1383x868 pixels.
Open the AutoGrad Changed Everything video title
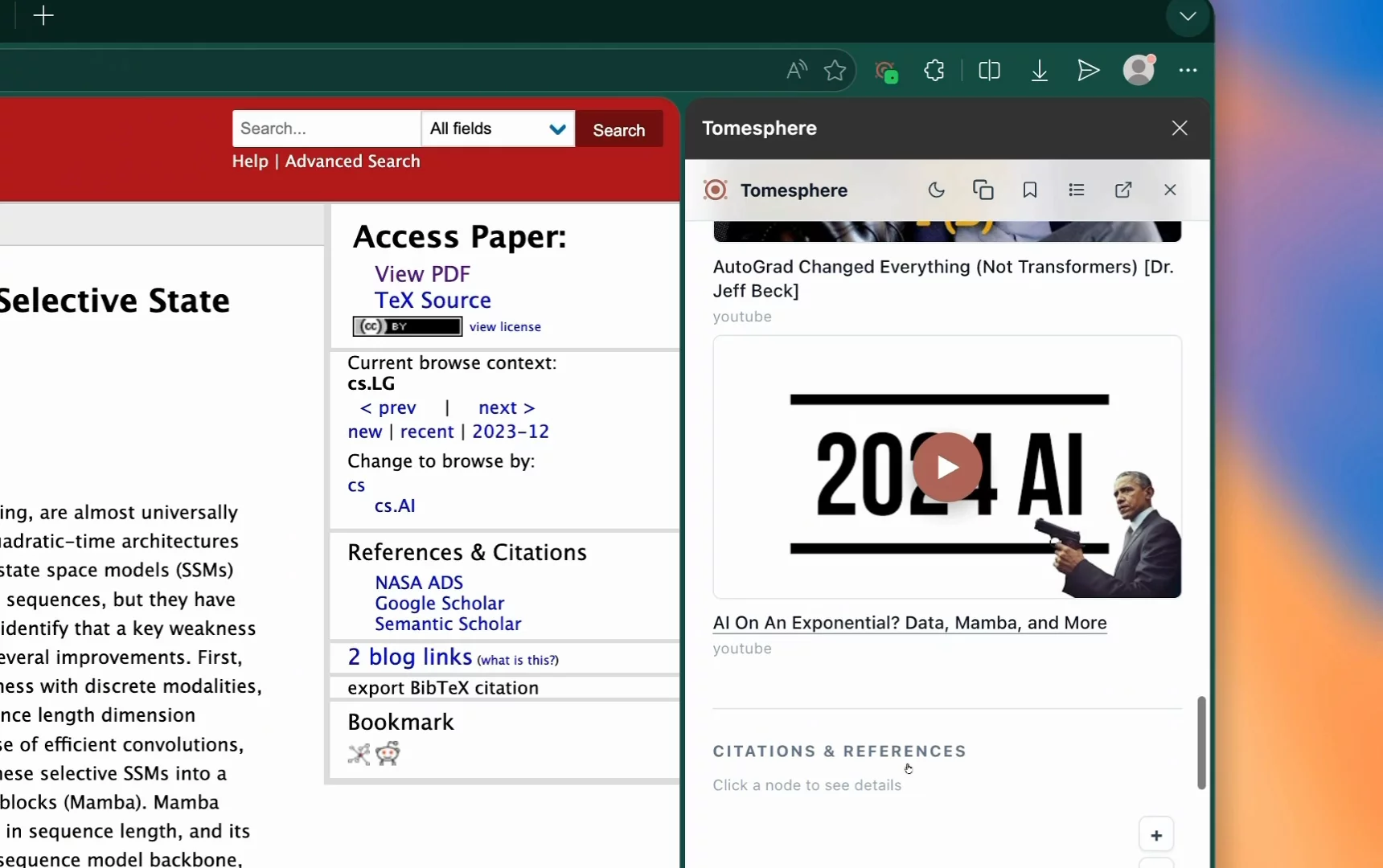[x=943, y=279]
